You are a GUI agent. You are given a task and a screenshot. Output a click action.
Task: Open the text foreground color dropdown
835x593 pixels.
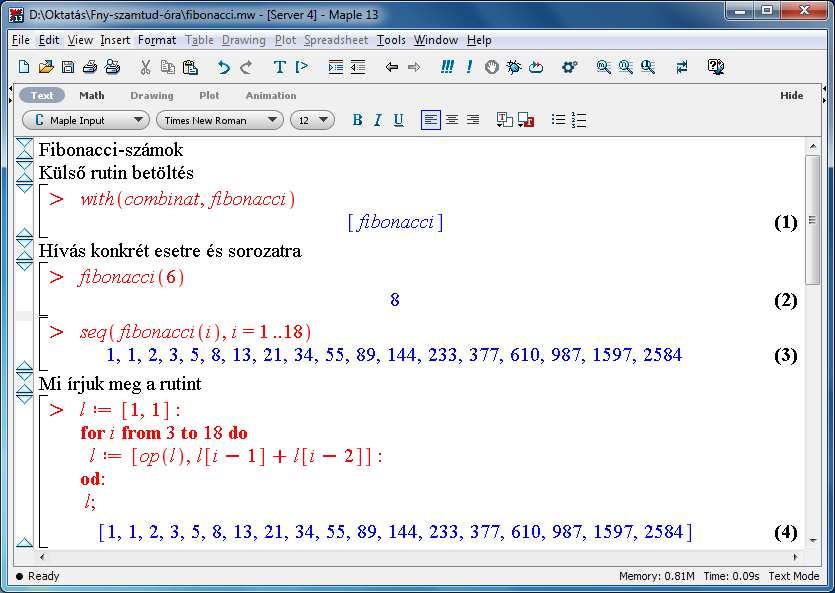click(x=504, y=120)
